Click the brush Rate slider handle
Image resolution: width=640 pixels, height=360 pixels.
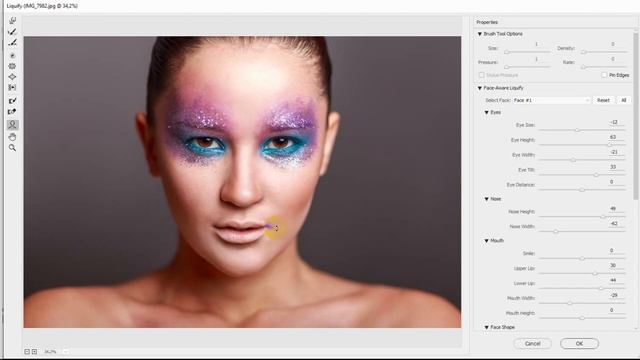tap(584, 67)
